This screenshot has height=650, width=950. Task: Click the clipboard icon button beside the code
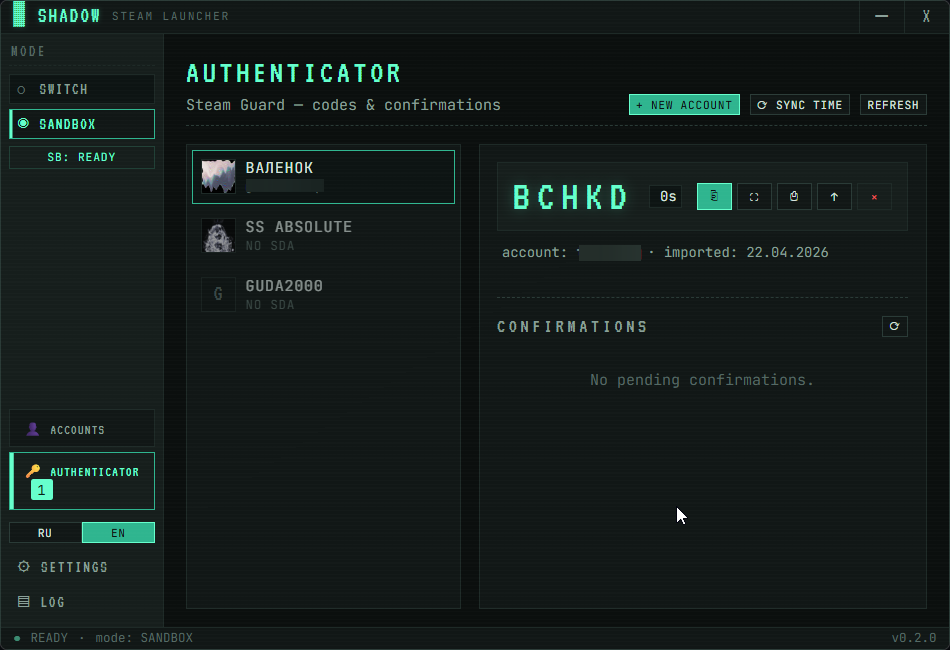[x=794, y=197]
